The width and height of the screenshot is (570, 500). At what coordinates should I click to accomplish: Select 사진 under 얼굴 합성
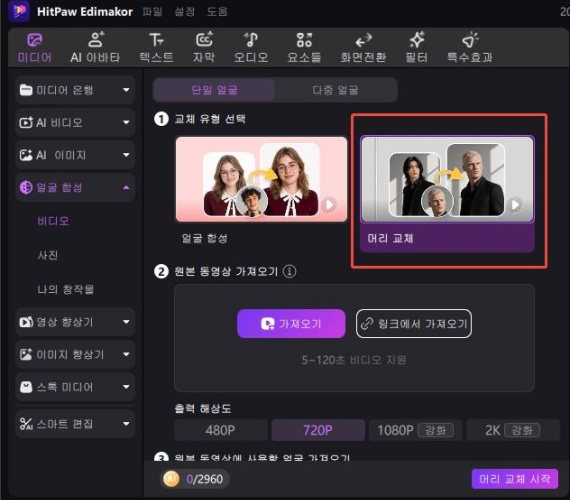(48, 255)
